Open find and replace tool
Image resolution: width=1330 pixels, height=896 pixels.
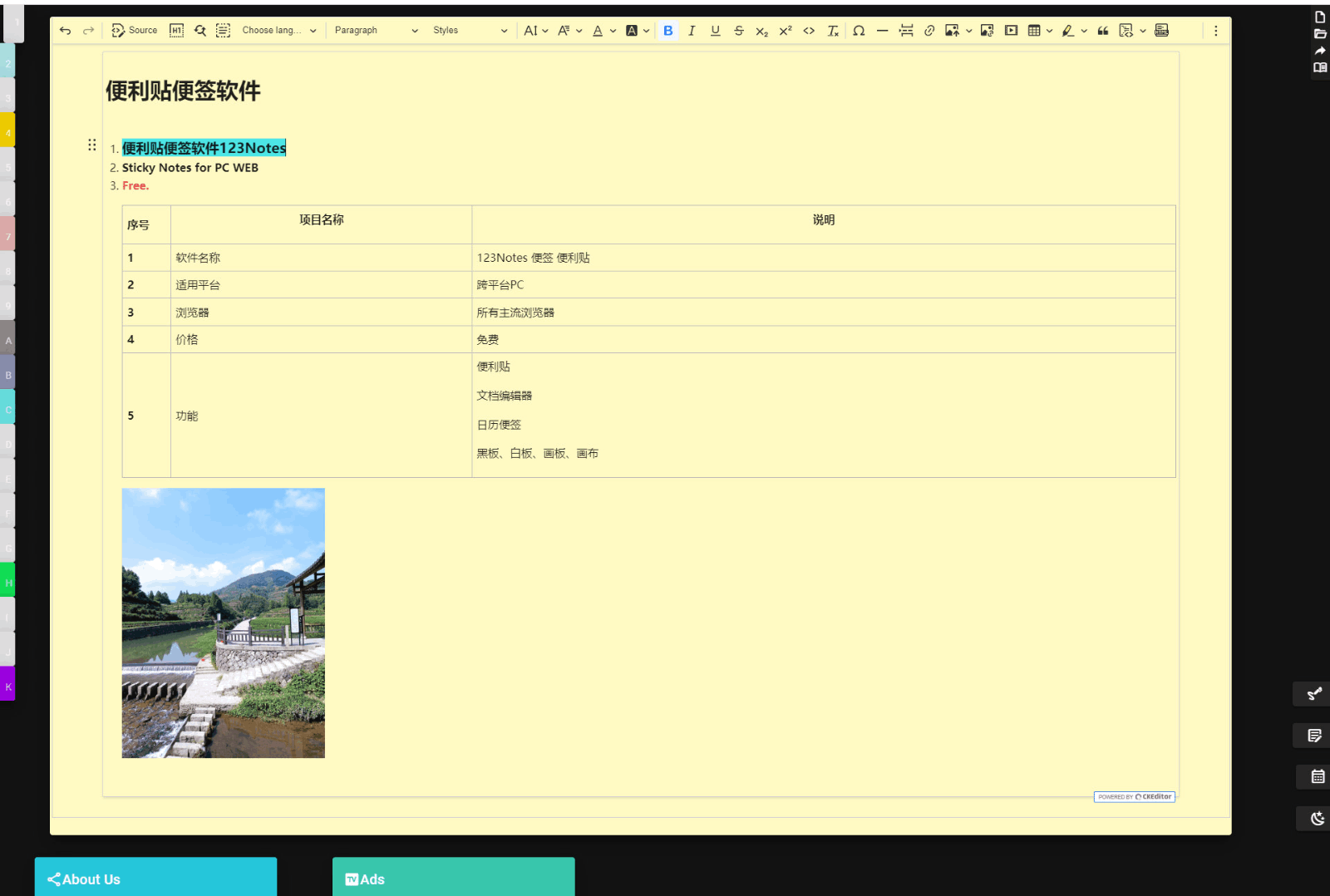[x=200, y=31]
